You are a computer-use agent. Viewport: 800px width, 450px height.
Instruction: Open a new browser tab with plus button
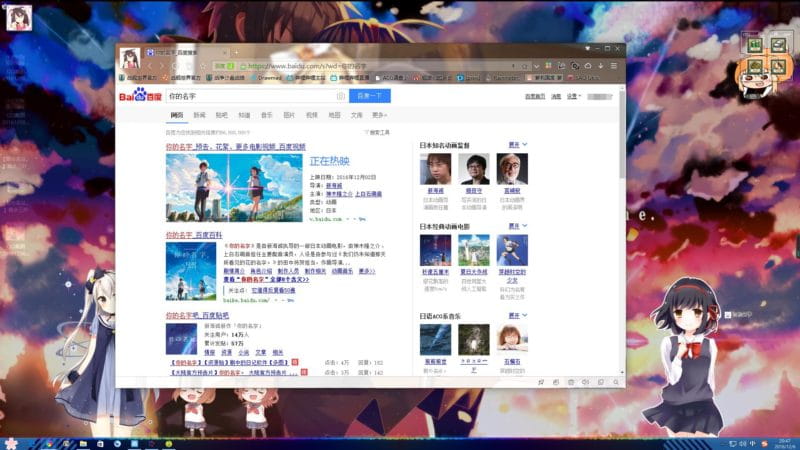click(236, 53)
